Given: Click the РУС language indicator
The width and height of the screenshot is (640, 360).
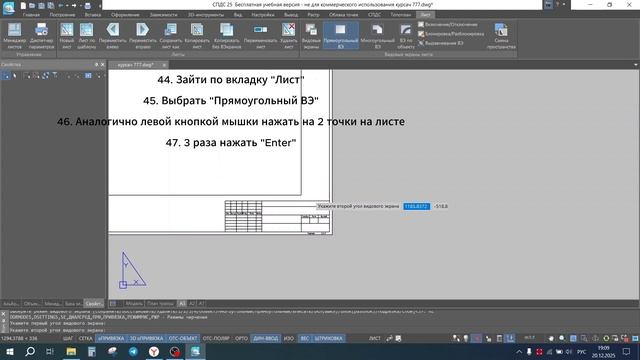Looking at the screenshot, I should pos(582,351).
